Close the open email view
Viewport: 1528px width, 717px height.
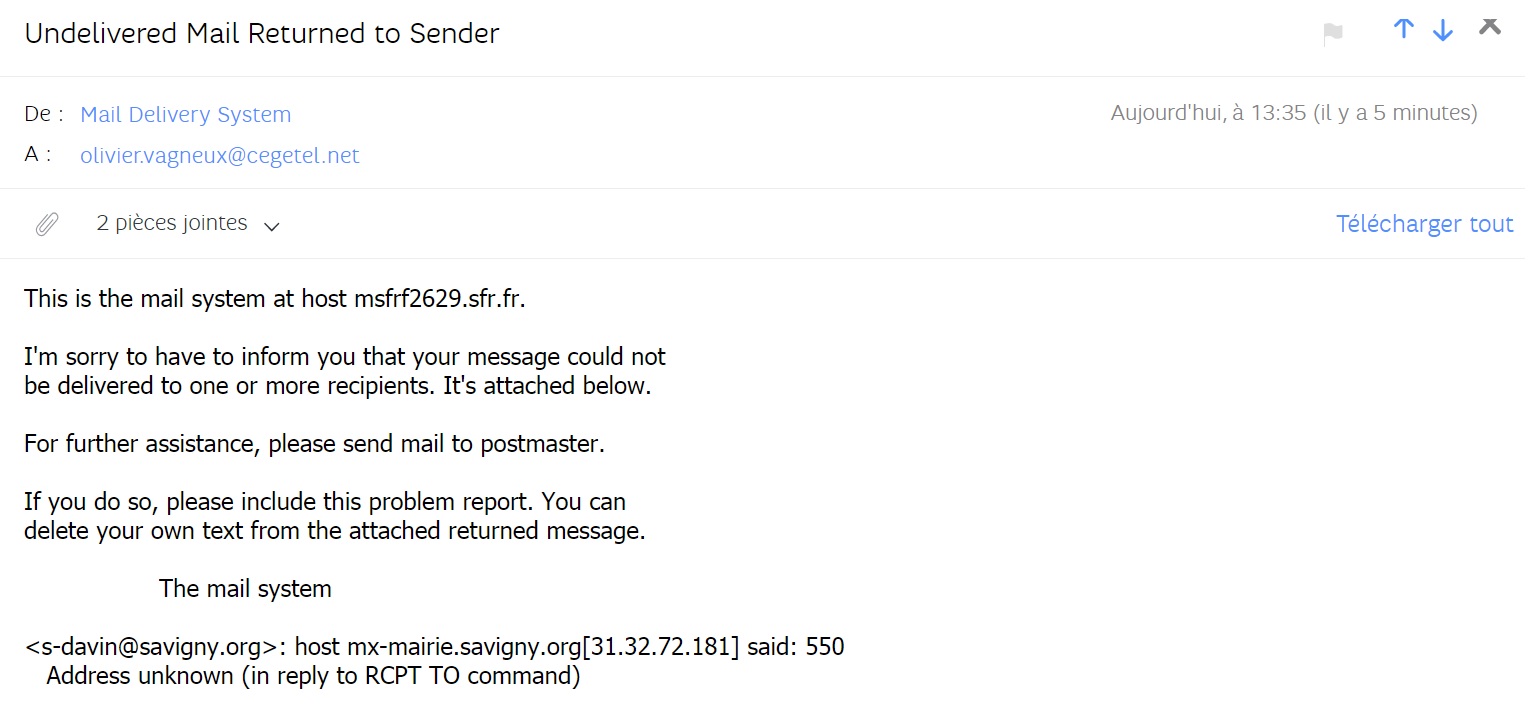(1490, 27)
